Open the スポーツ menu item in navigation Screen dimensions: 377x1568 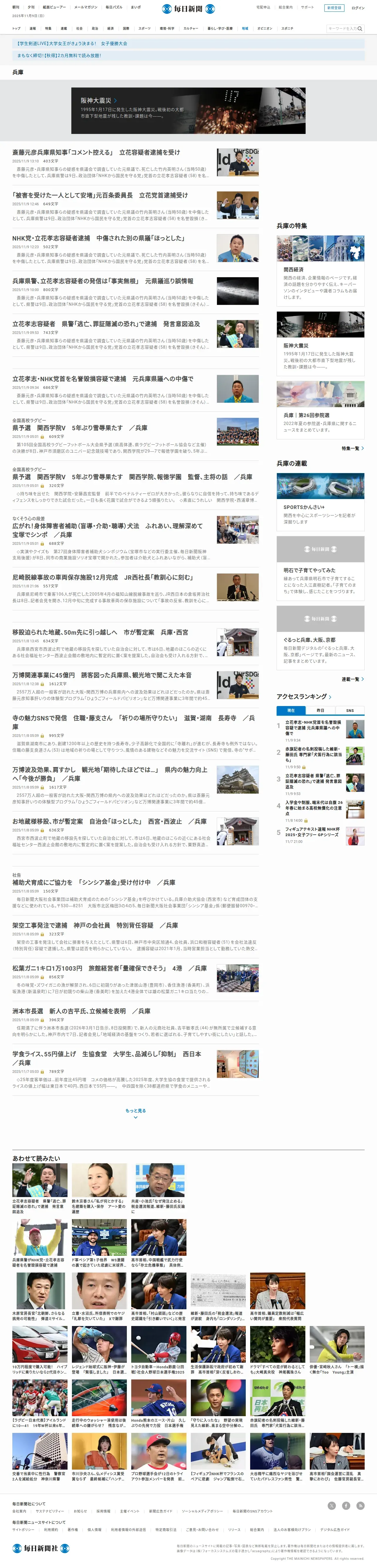click(144, 28)
